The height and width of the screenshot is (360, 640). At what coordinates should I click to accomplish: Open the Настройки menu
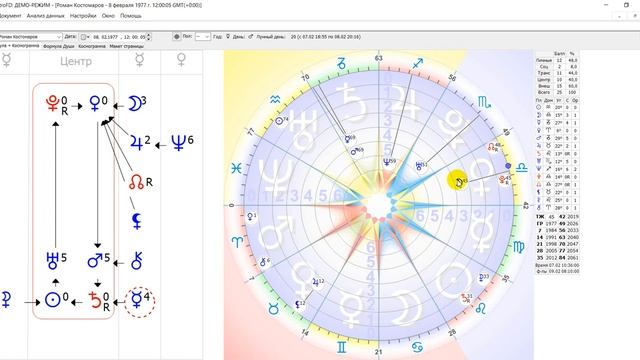point(83,16)
